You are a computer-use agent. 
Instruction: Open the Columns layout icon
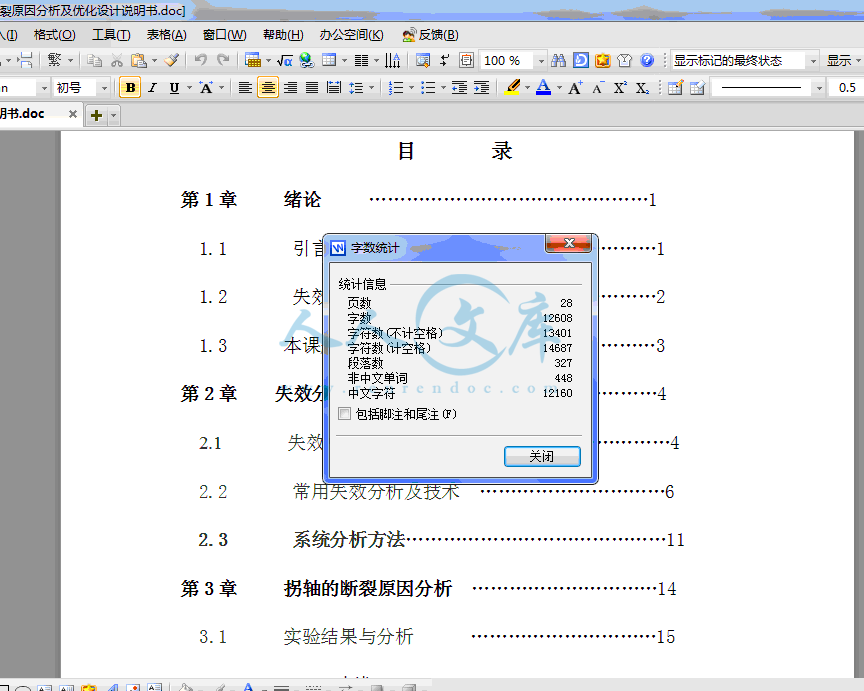tap(361, 60)
